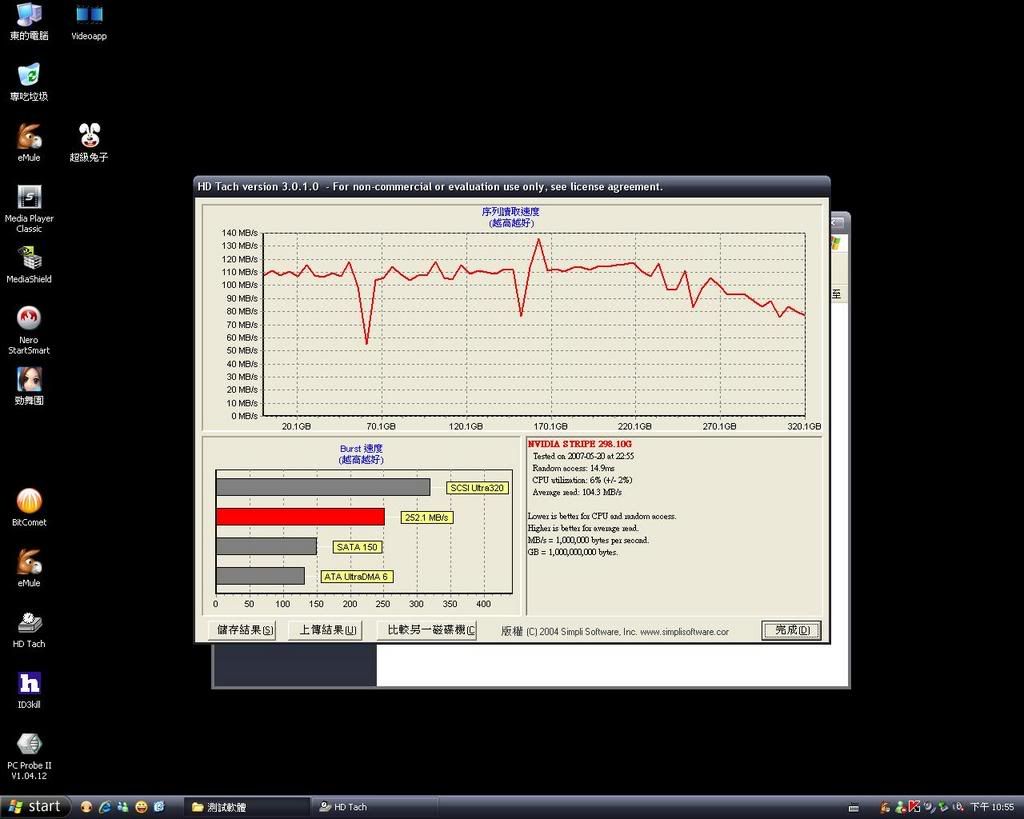1024x819 pixels.
Task: Click the HD Tach version title bar
Action: click(x=512, y=187)
